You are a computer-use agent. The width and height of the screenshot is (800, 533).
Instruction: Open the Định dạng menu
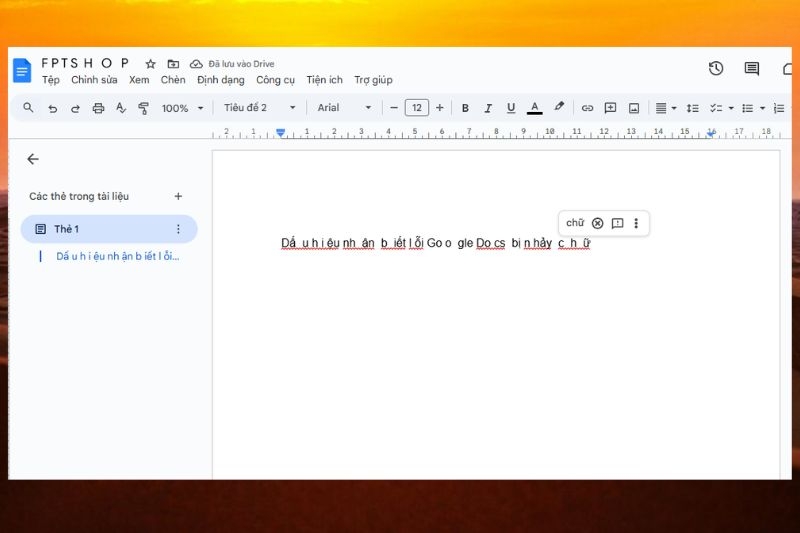221,80
